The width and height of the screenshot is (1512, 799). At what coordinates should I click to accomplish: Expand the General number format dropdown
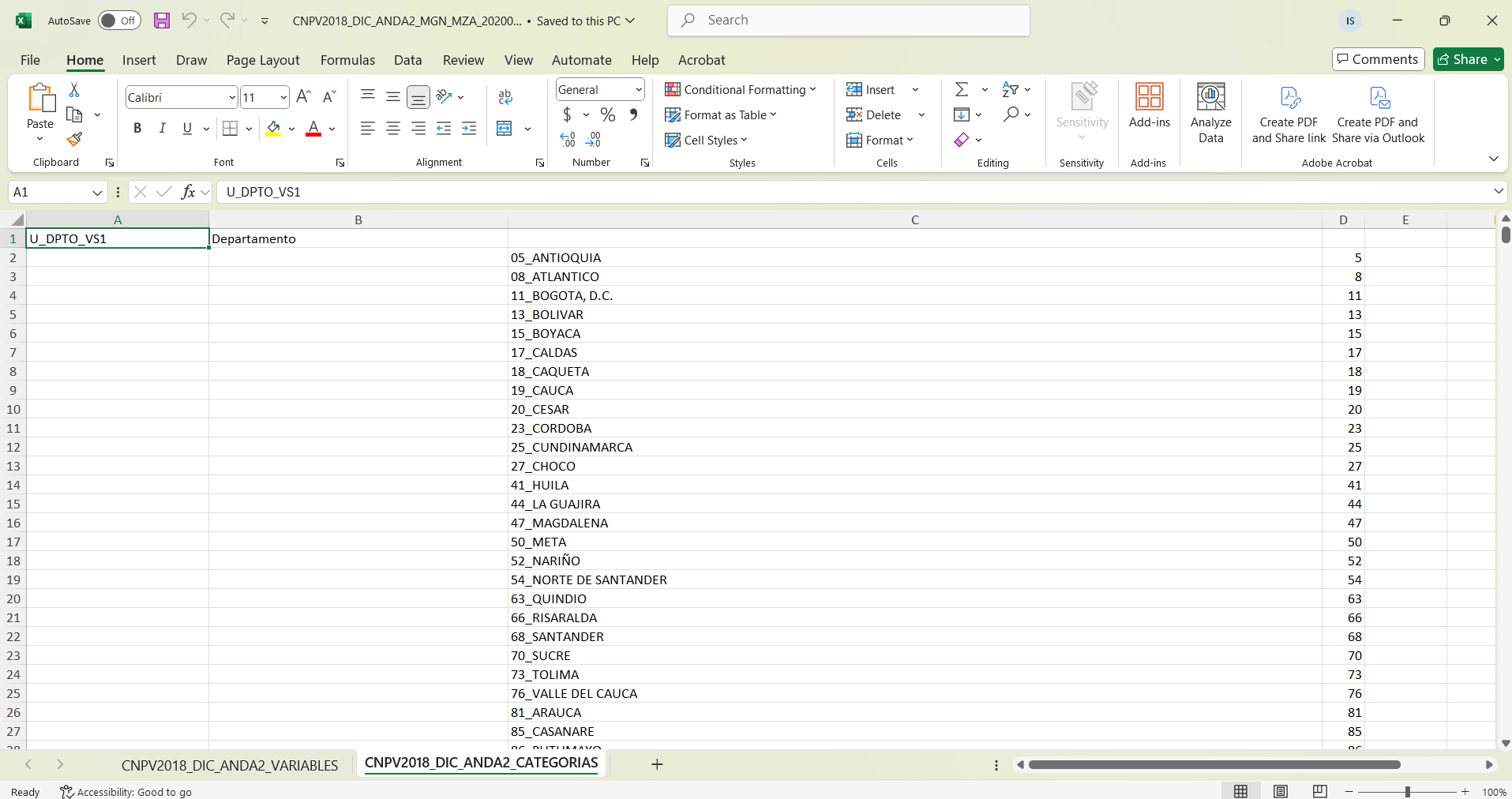638,90
